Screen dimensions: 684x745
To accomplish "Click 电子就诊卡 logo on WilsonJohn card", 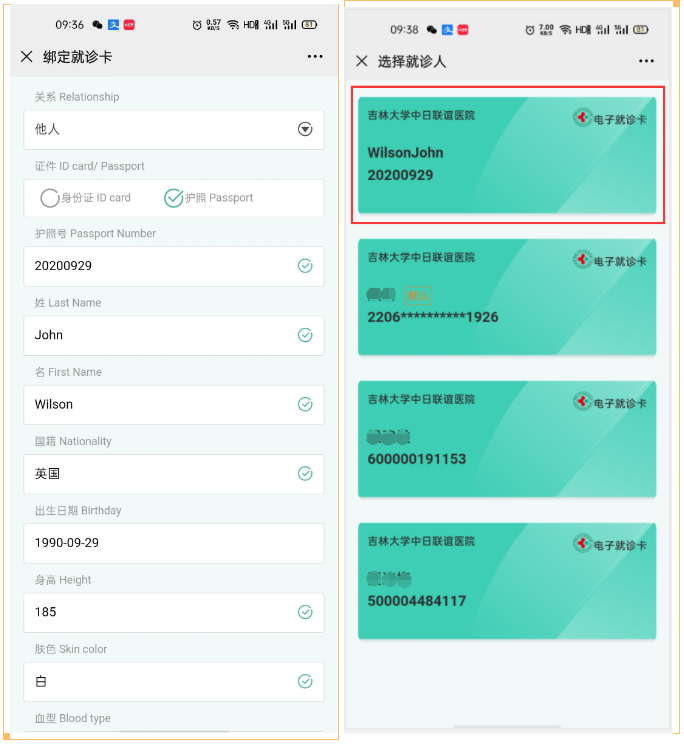I will click(x=610, y=118).
